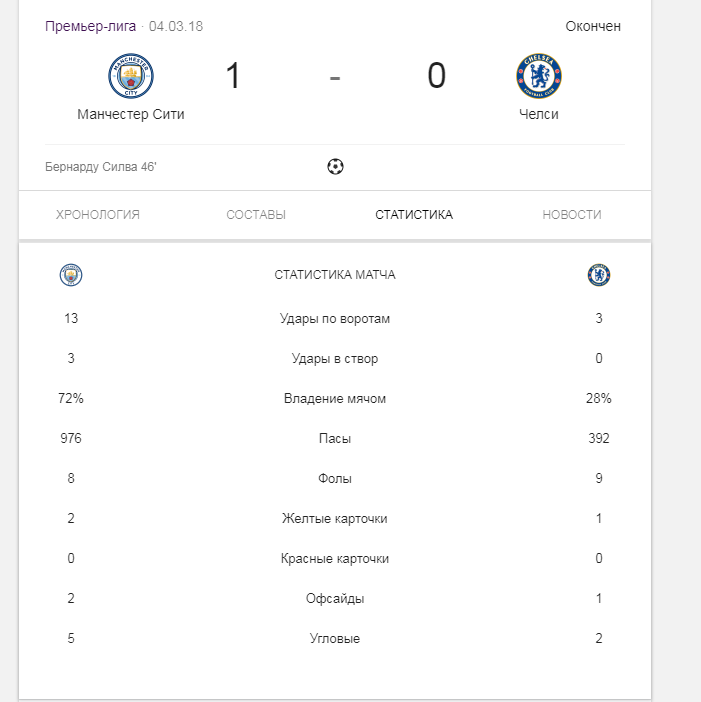Click the Манчестер Сити team name
Screen dimensions: 701x702
[131, 114]
